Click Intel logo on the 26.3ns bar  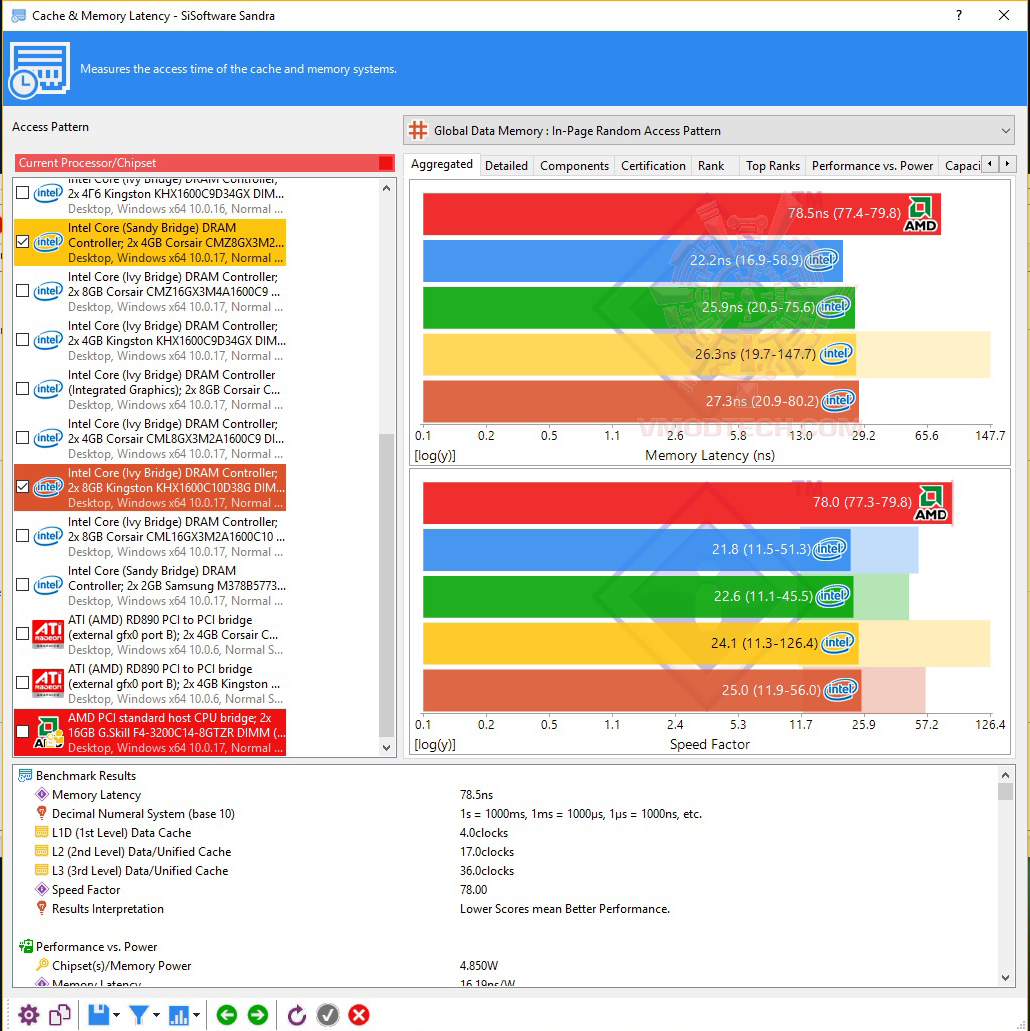[836, 354]
